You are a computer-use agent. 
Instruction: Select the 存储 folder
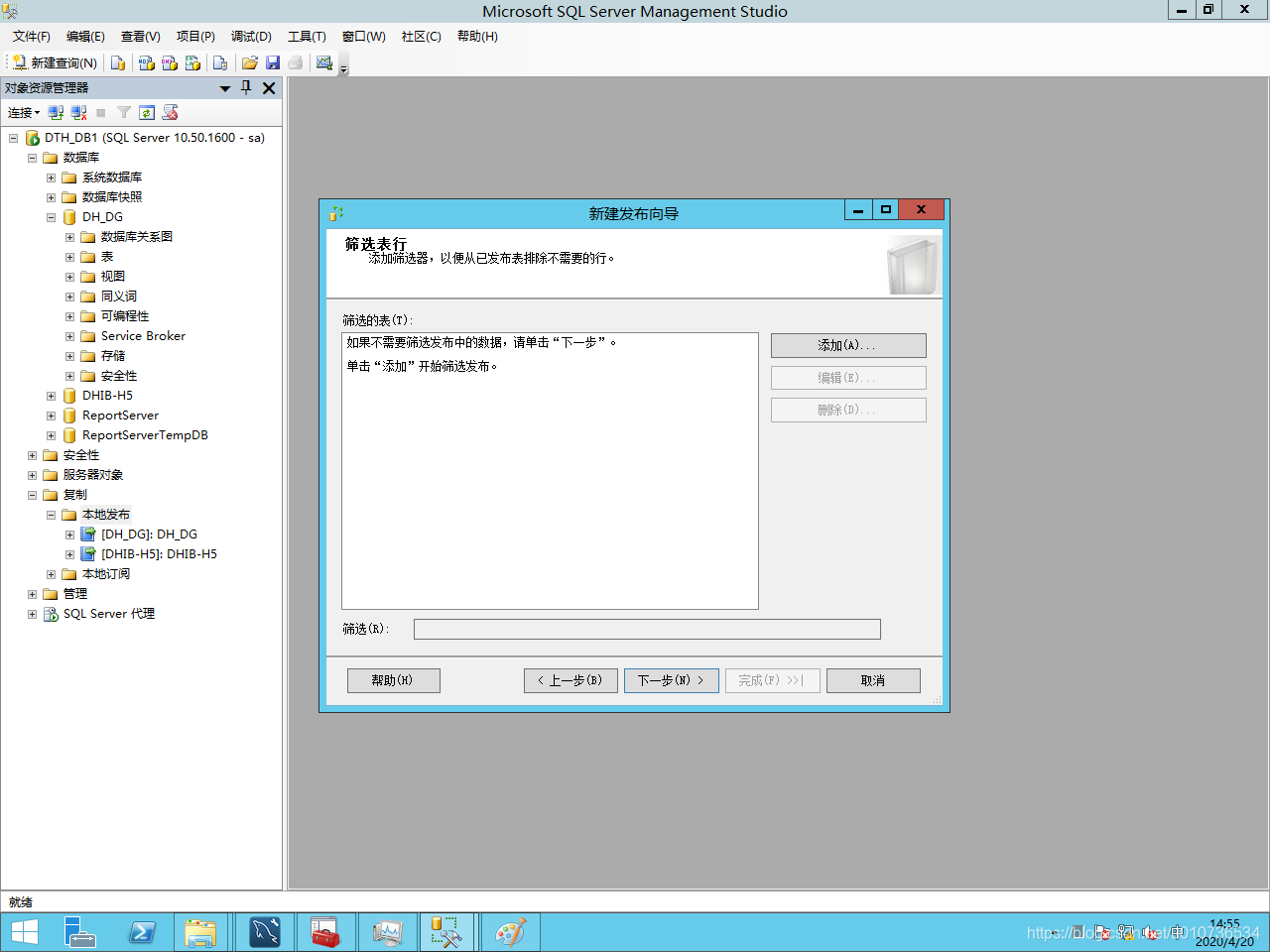click(113, 356)
